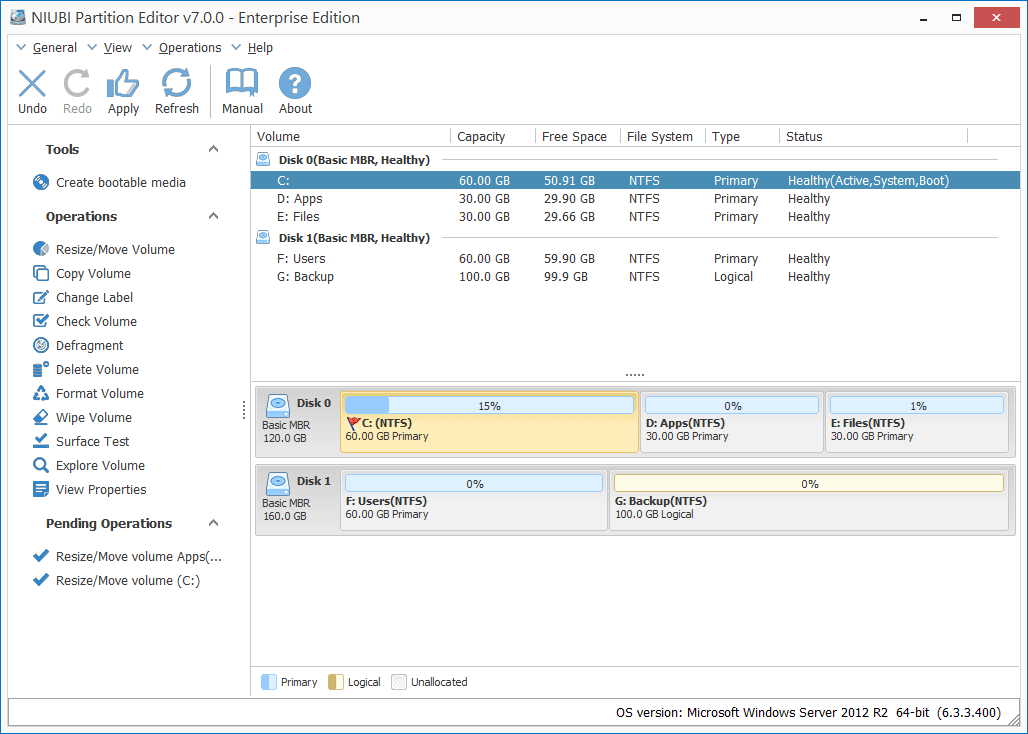Click the Disk 1 drive icon in list

click(264, 237)
